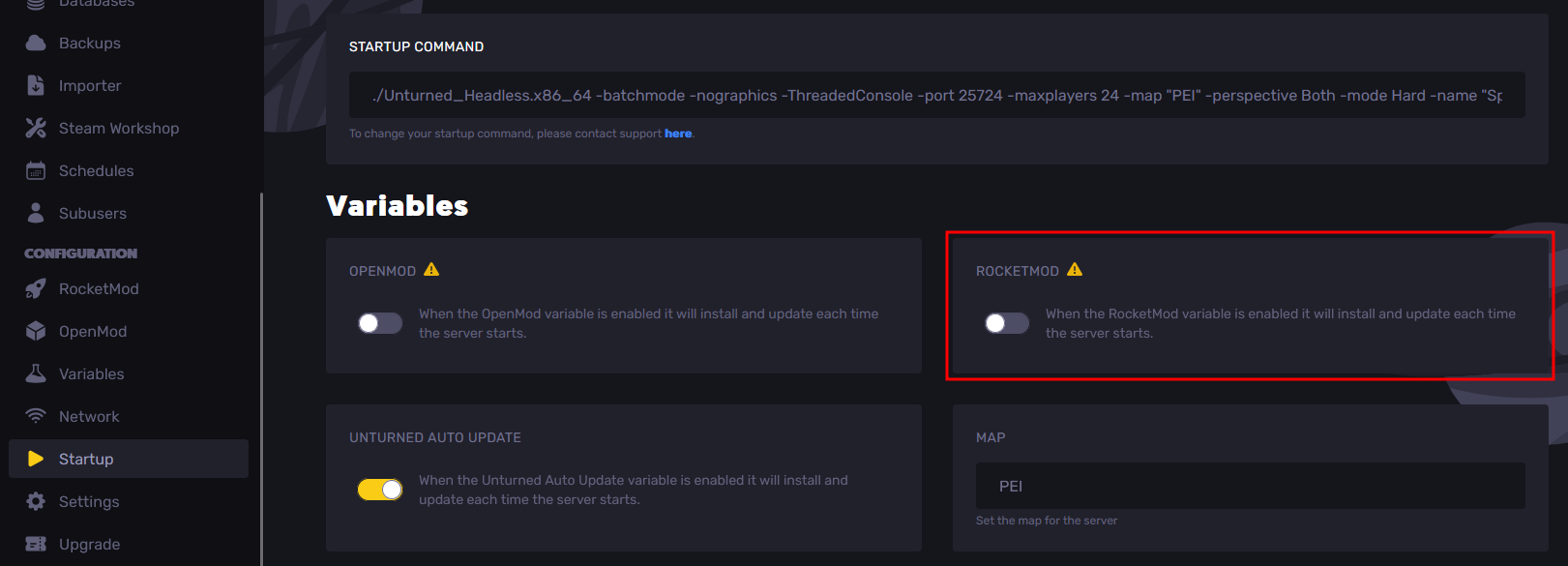The height and width of the screenshot is (566, 1568).
Task: Click the Network wifi icon
Action: pos(36,416)
